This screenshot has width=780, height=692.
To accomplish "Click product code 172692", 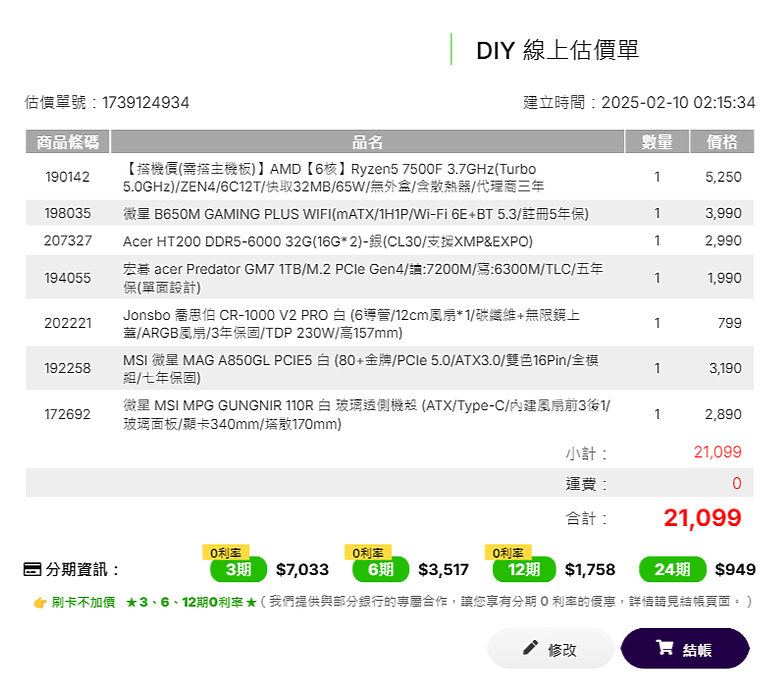I will (x=68, y=414).
